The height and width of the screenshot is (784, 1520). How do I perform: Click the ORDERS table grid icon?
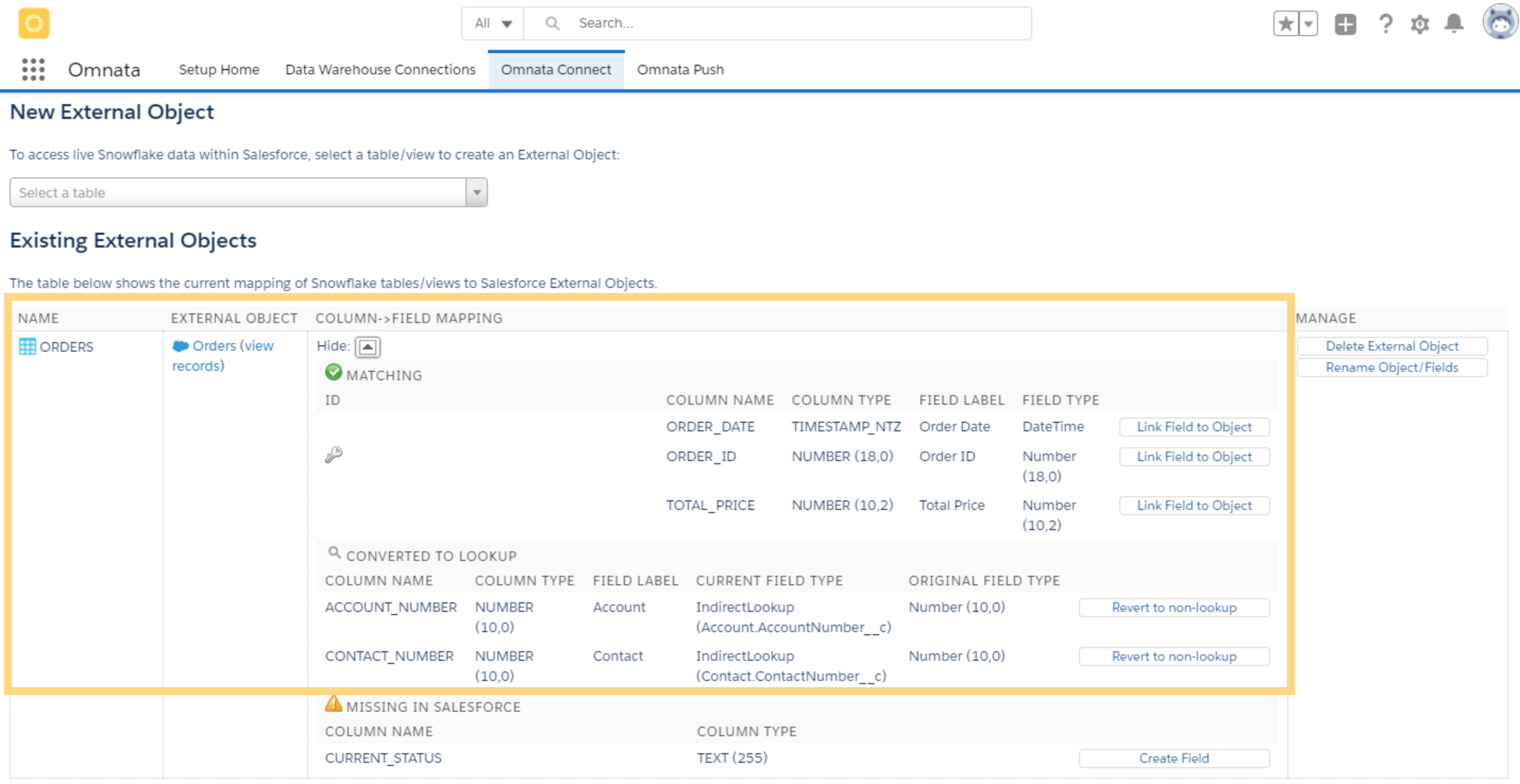tap(27, 346)
